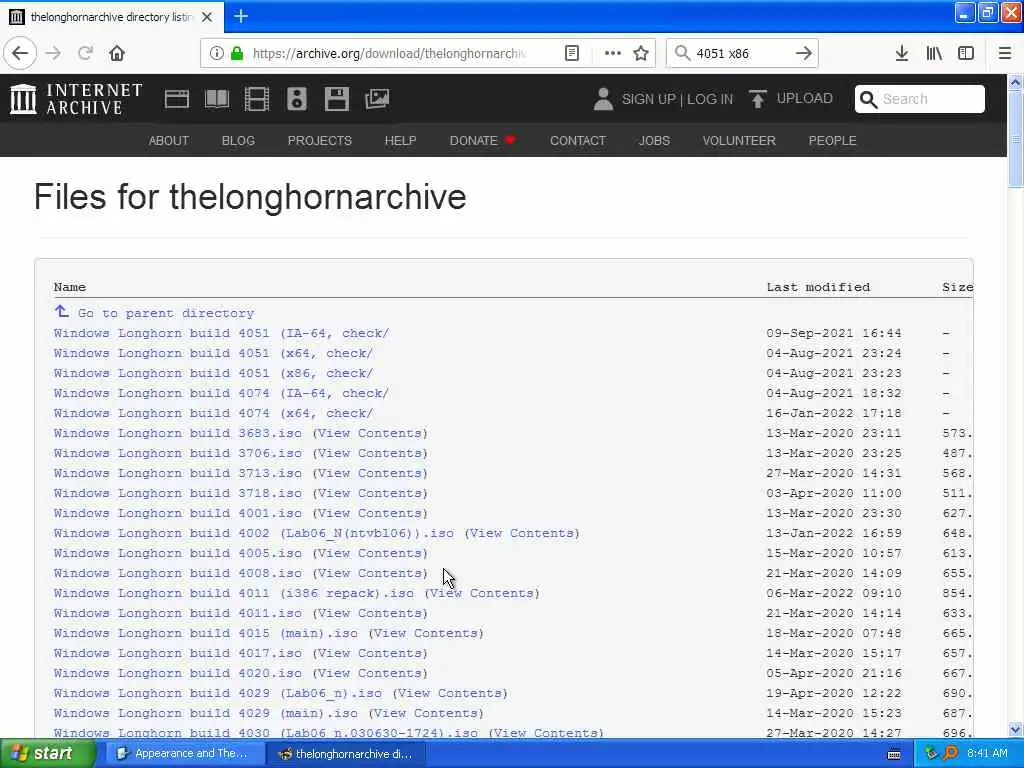Open the JOBS menu item

654,140
